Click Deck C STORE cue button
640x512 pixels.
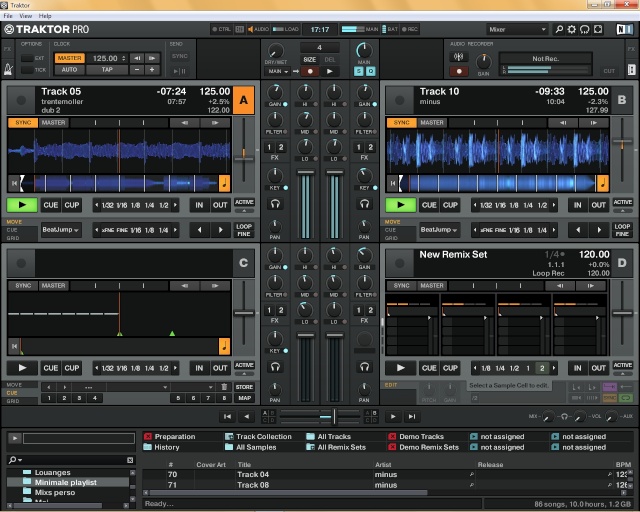pyautogui.click(x=244, y=387)
